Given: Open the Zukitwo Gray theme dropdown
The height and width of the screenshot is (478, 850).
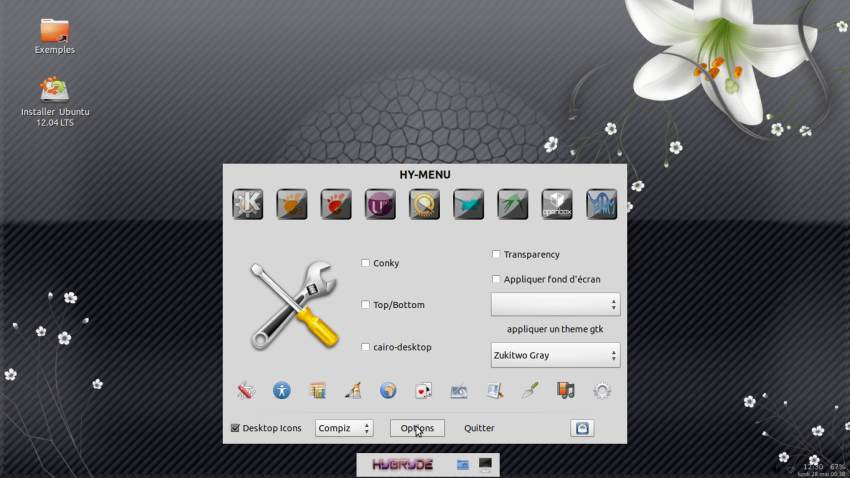Looking at the screenshot, I should click(555, 355).
